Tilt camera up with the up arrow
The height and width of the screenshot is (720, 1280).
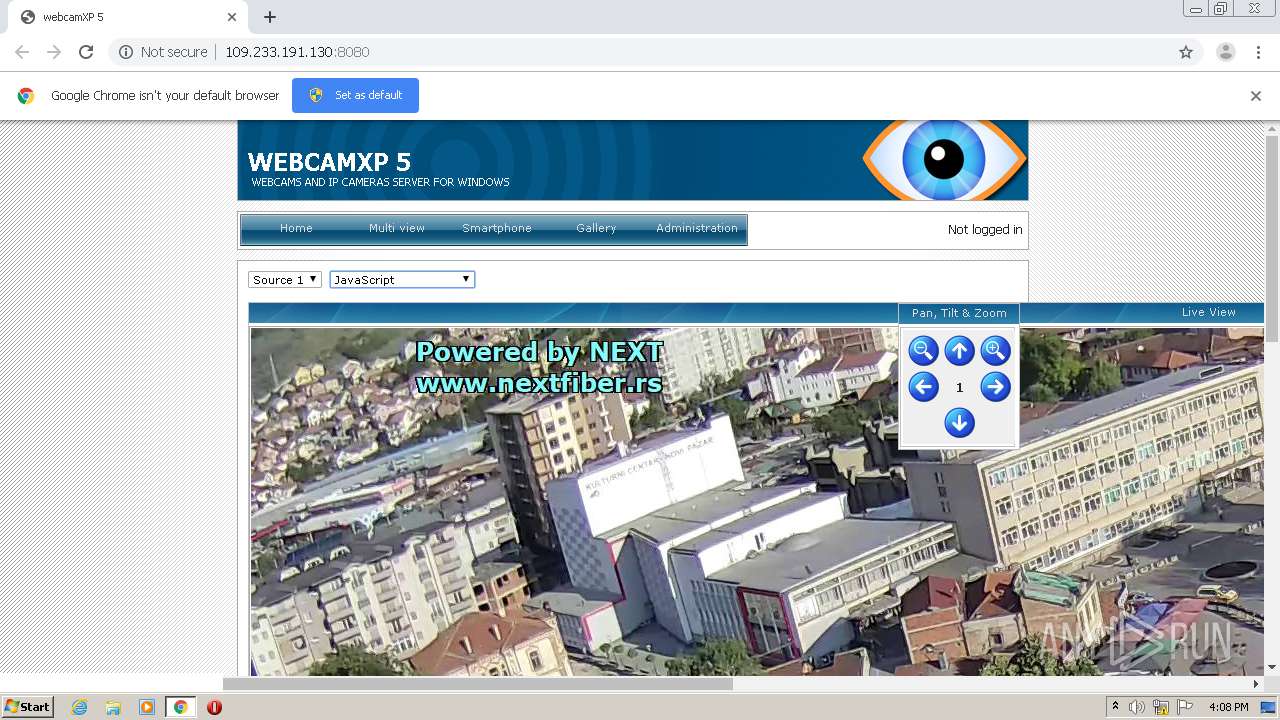click(x=959, y=351)
